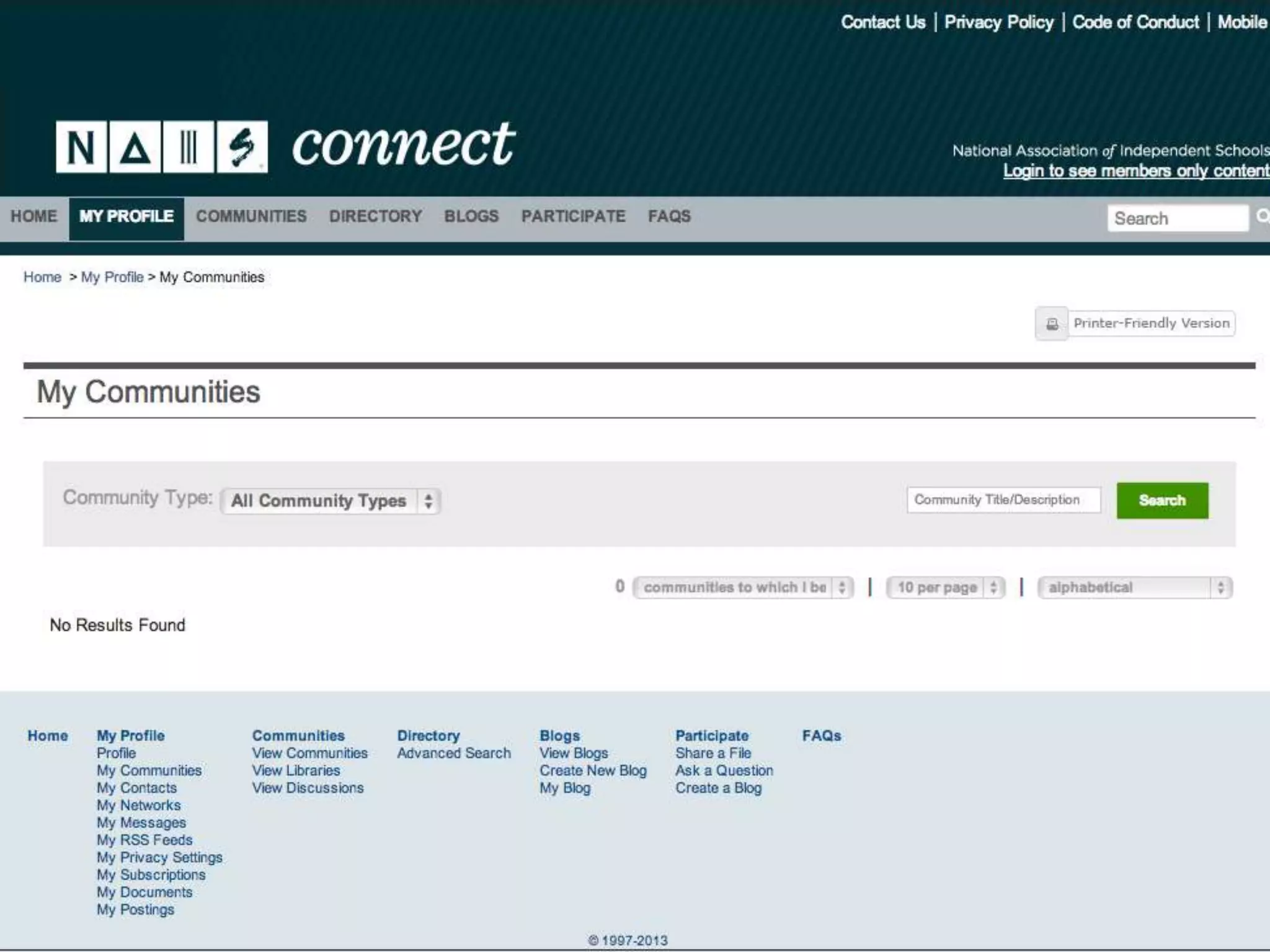Select the Directory navigation tab
Viewport: 1270px width, 952px height.
coord(375,216)
